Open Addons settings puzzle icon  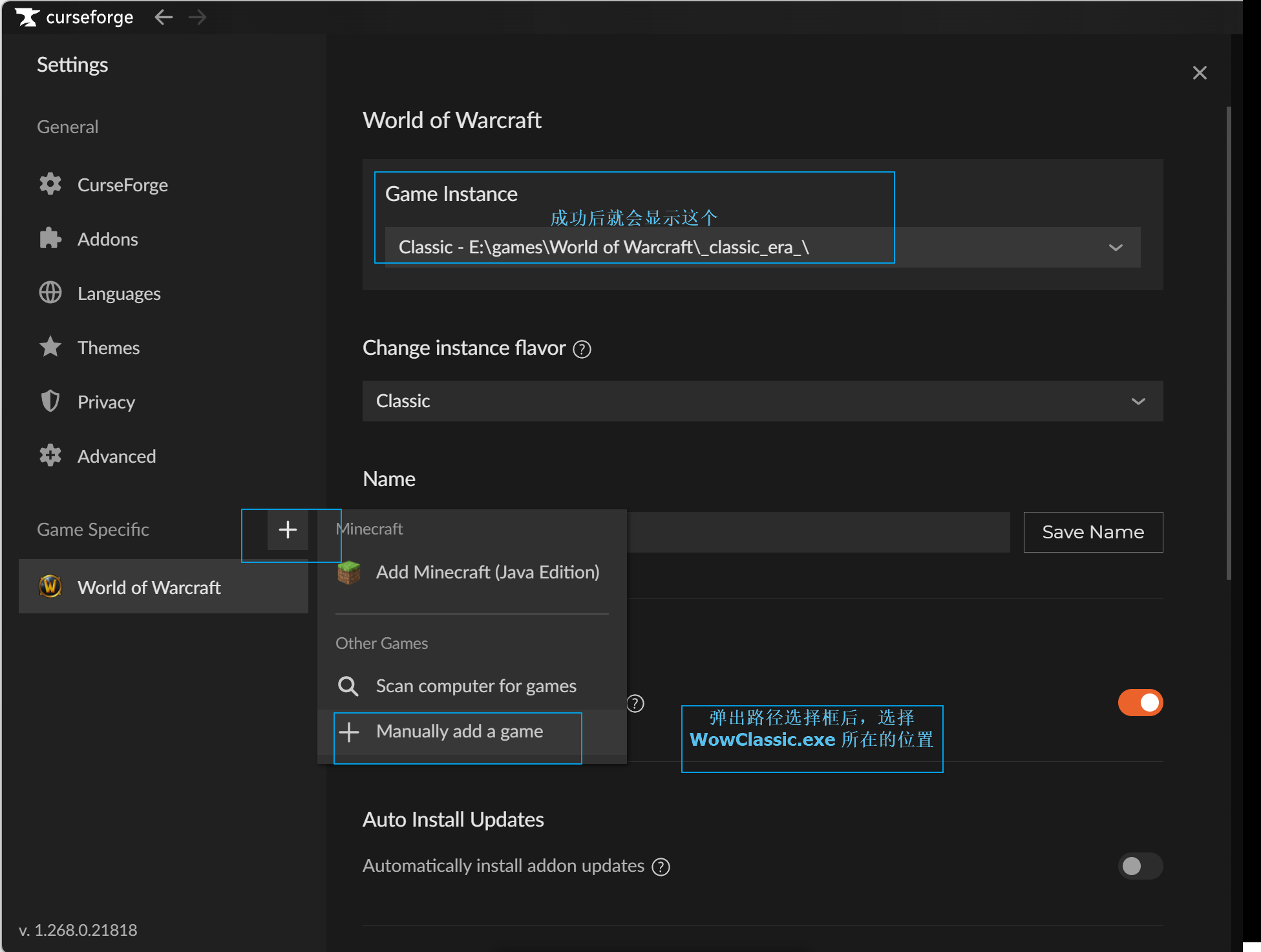point(50,238)
